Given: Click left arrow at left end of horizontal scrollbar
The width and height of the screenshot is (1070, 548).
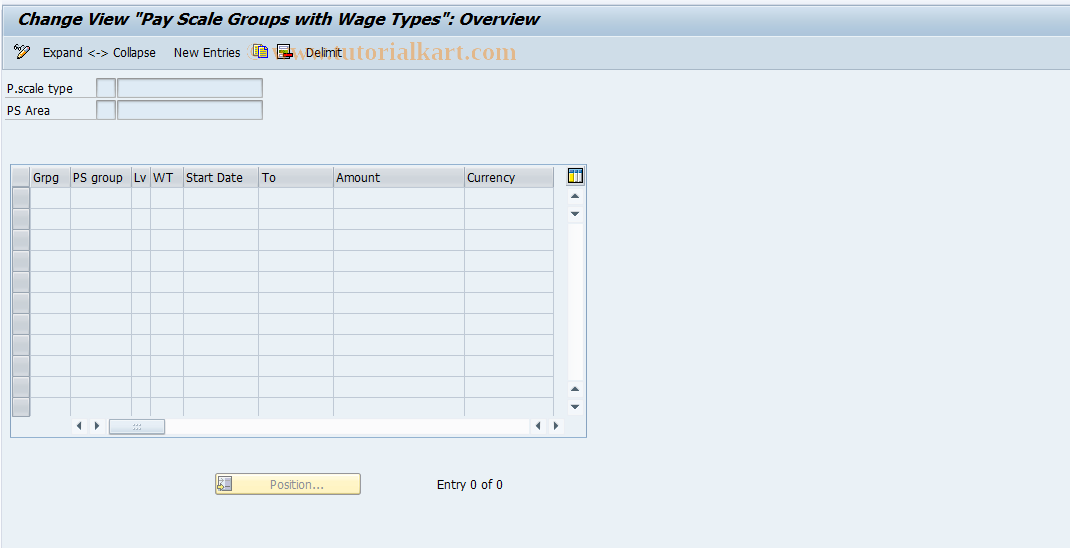Looking at the screenshot, I should pyautogui.click(x=80, y=426).
